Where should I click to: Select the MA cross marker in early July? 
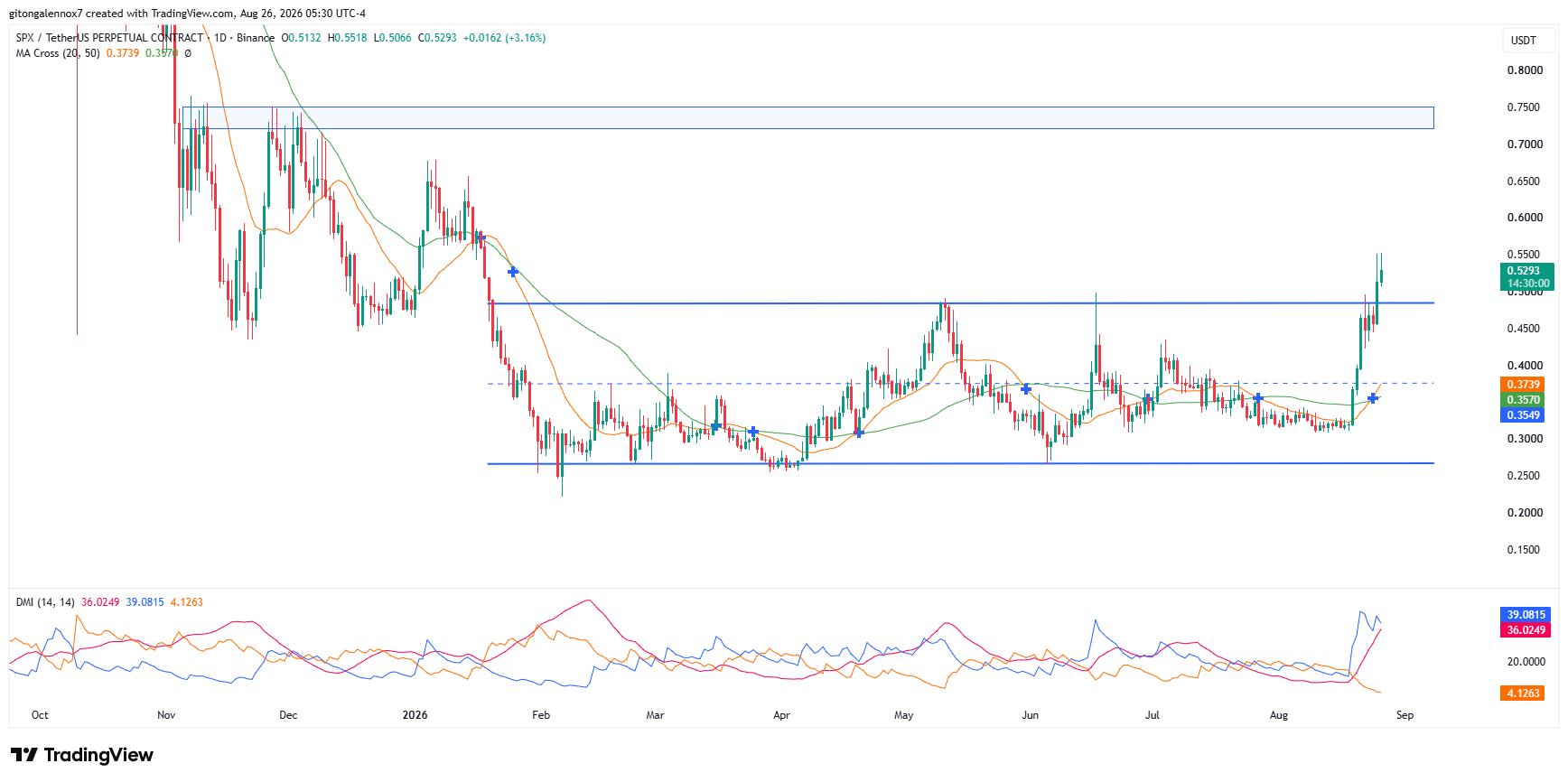point(1148,398)
